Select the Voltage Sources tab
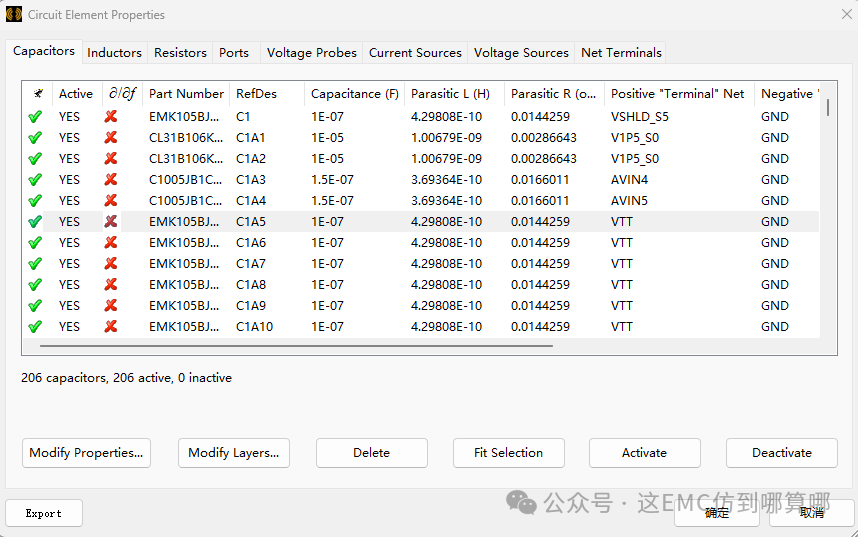The height and width of the screenshot is (537, 858). 521,53
